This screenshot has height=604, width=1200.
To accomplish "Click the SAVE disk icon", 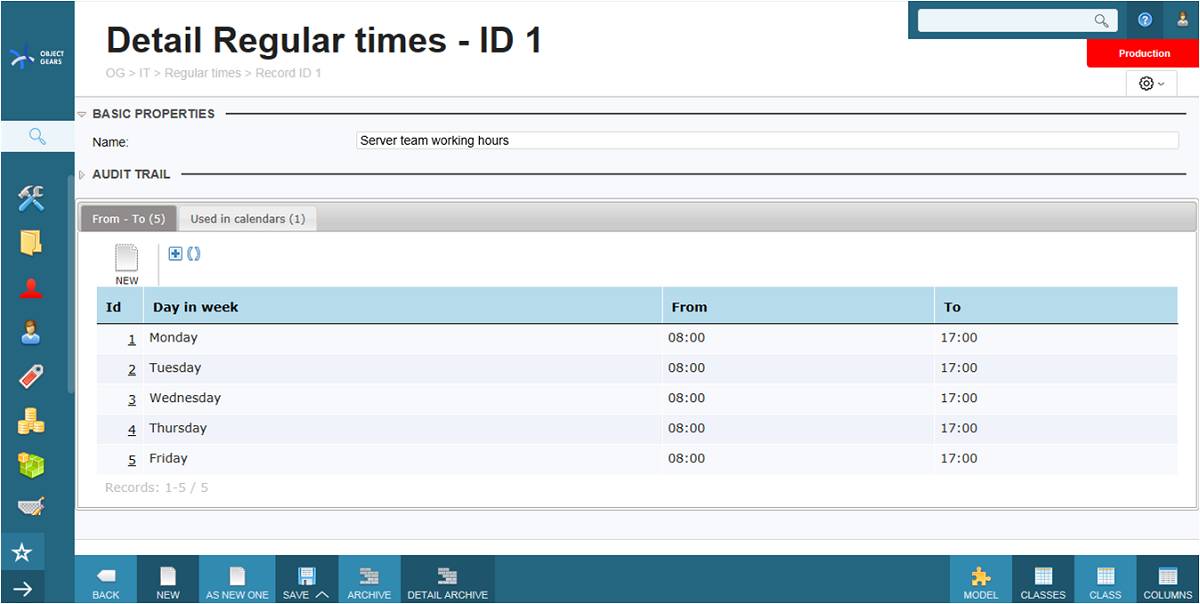I will (x=306, y=576).
